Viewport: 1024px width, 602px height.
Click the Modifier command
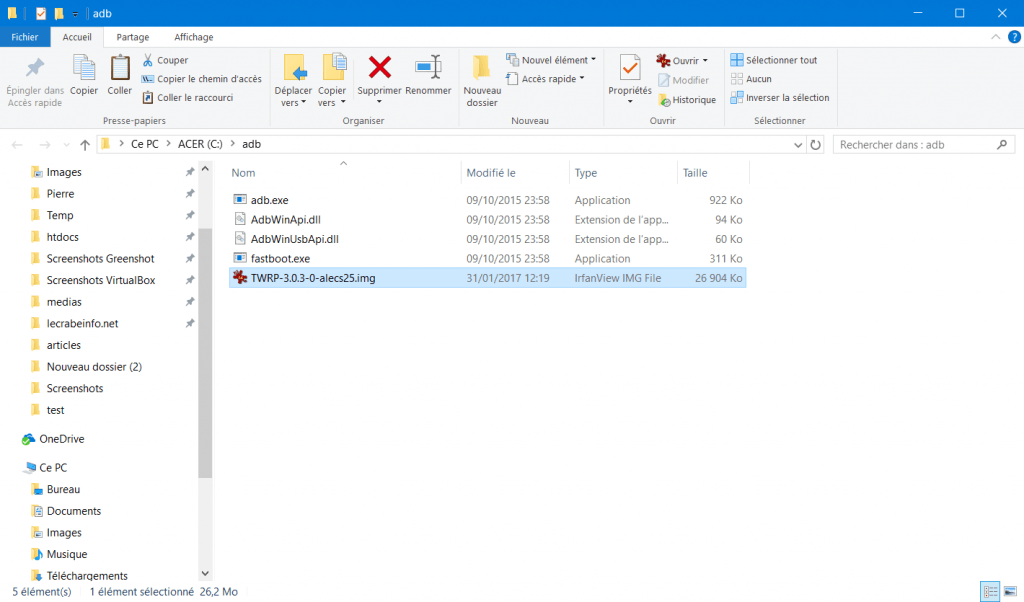click(x=683, y=80)
